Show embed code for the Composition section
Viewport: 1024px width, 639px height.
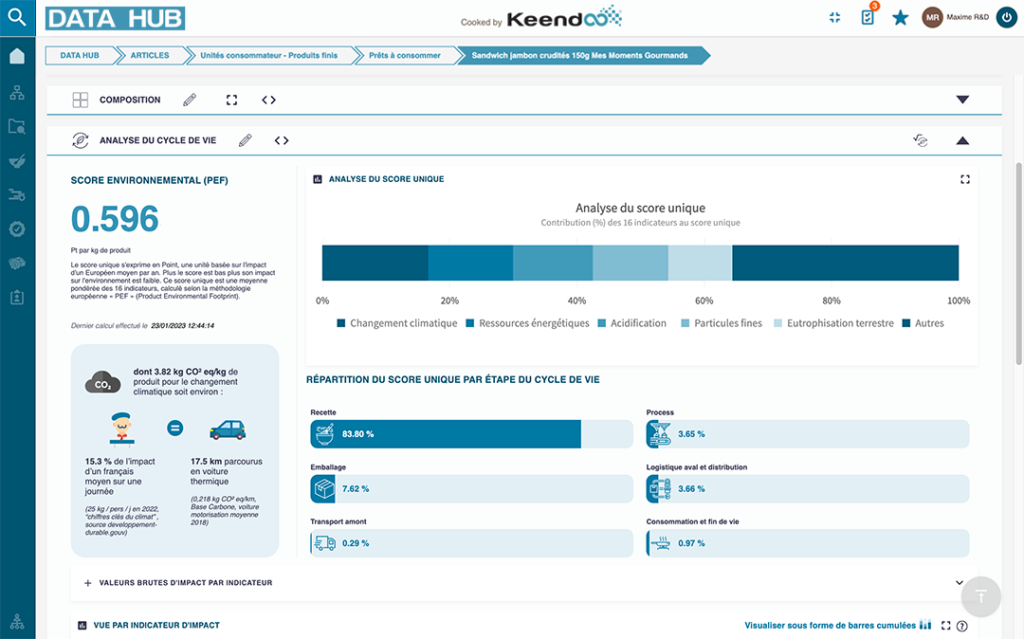(x=268, y=100)
